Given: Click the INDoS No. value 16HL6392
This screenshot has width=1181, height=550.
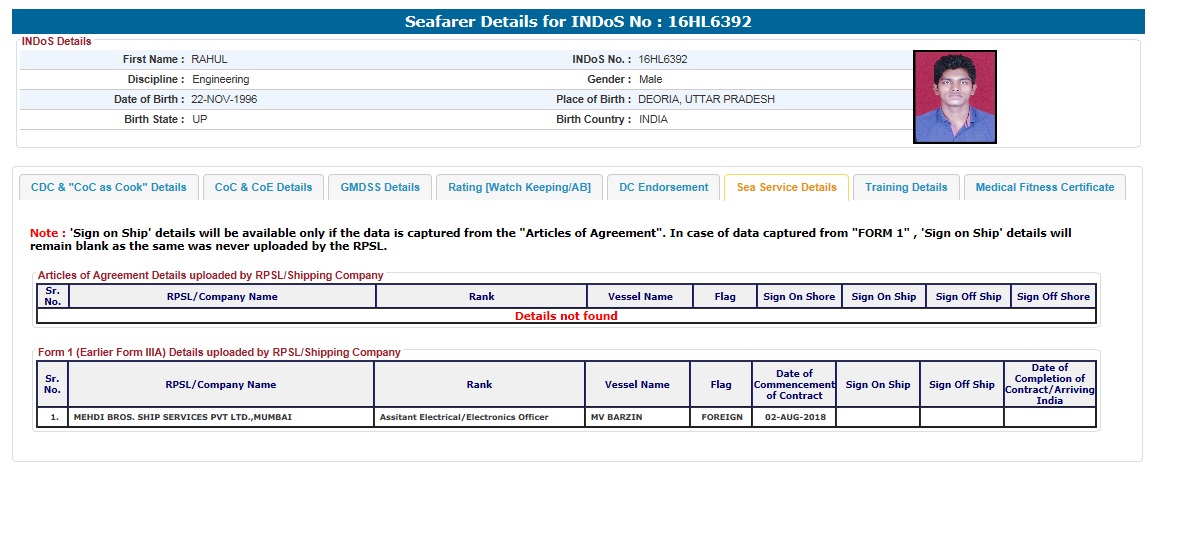Looking at the screenshot, I should click(x=662, y=59).
